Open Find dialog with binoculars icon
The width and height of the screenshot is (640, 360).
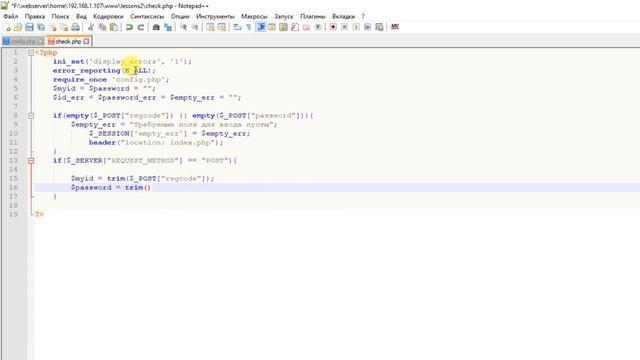156,27
